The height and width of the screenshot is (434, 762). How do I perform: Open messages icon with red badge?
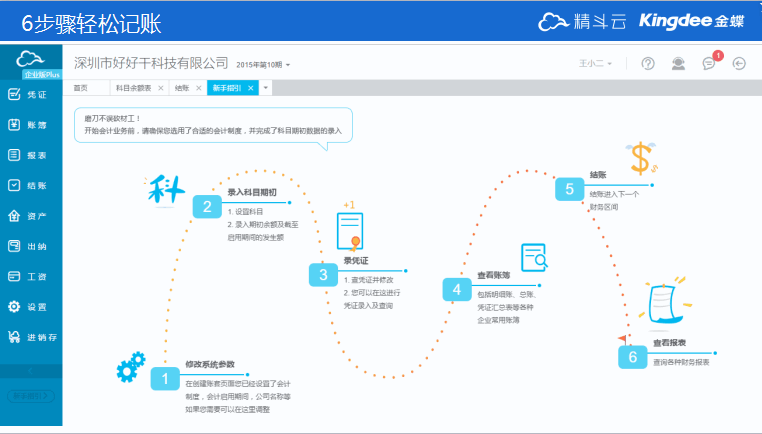(710, 62)
